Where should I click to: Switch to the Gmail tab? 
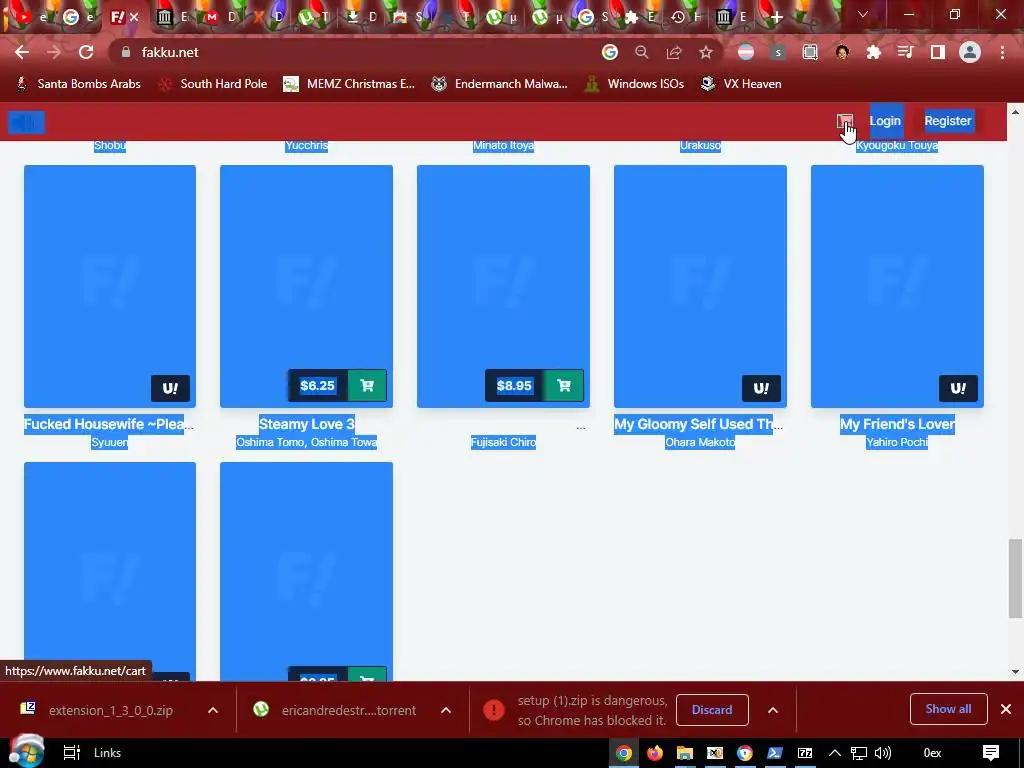coord(219,17)
